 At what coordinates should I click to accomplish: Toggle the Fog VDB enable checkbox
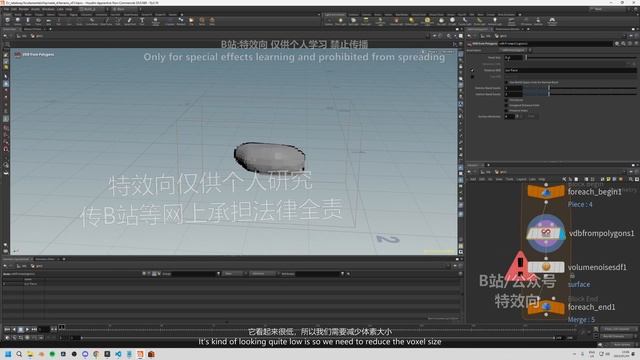(472, 77)
